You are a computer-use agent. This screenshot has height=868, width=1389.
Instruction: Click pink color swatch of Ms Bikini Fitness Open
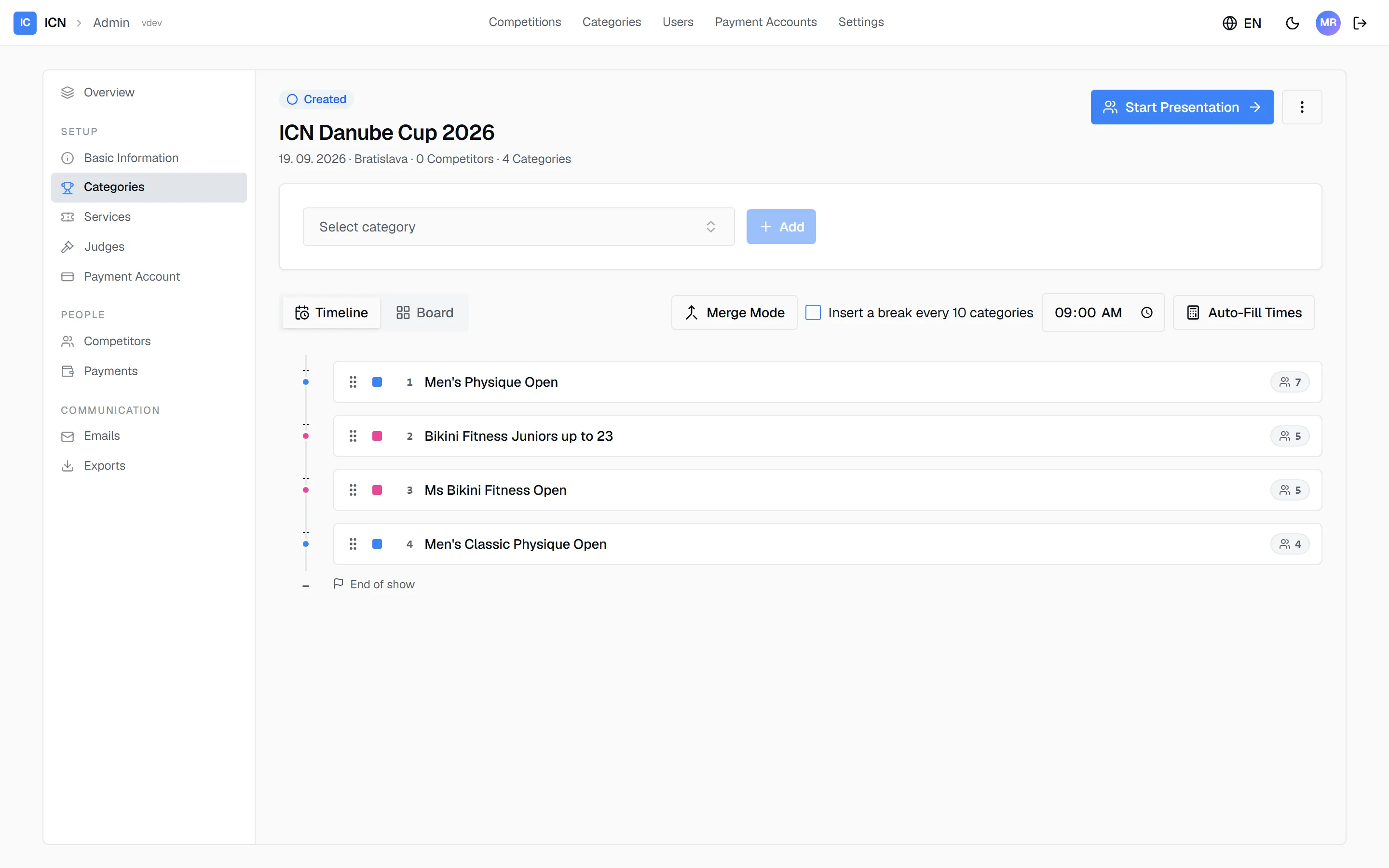click(x=377, y=489)
